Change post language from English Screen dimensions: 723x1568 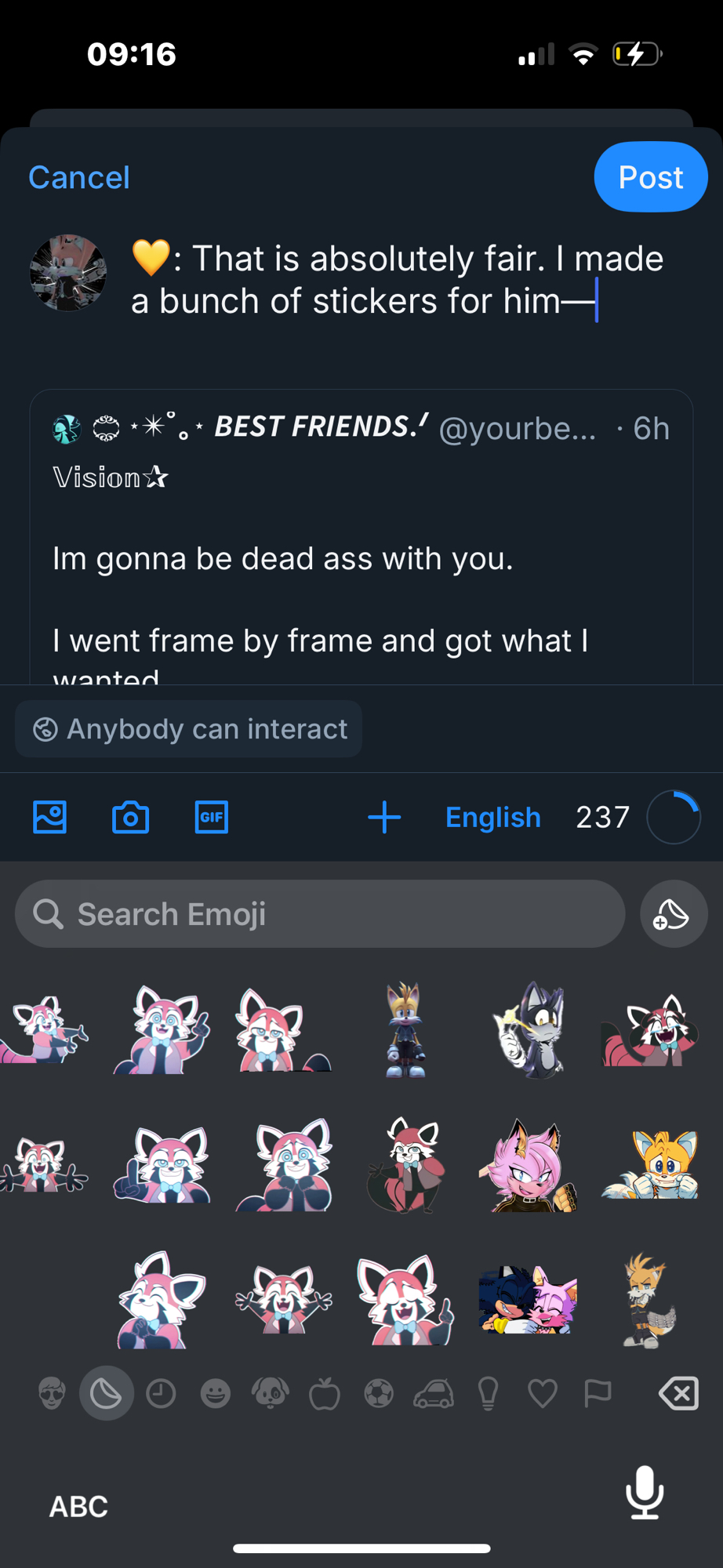coord(492,817)
